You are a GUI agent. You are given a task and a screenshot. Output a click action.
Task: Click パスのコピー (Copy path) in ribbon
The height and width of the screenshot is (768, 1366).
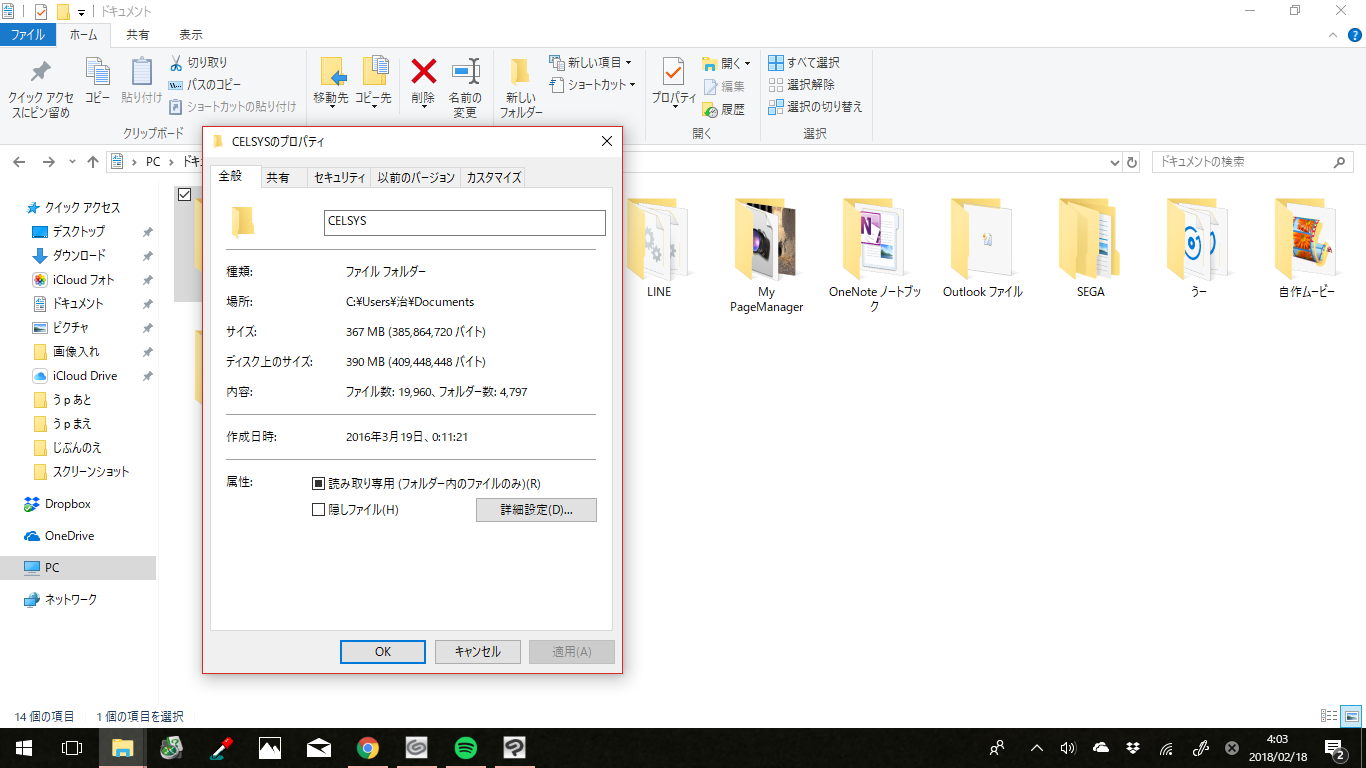(x=205, y=85)
